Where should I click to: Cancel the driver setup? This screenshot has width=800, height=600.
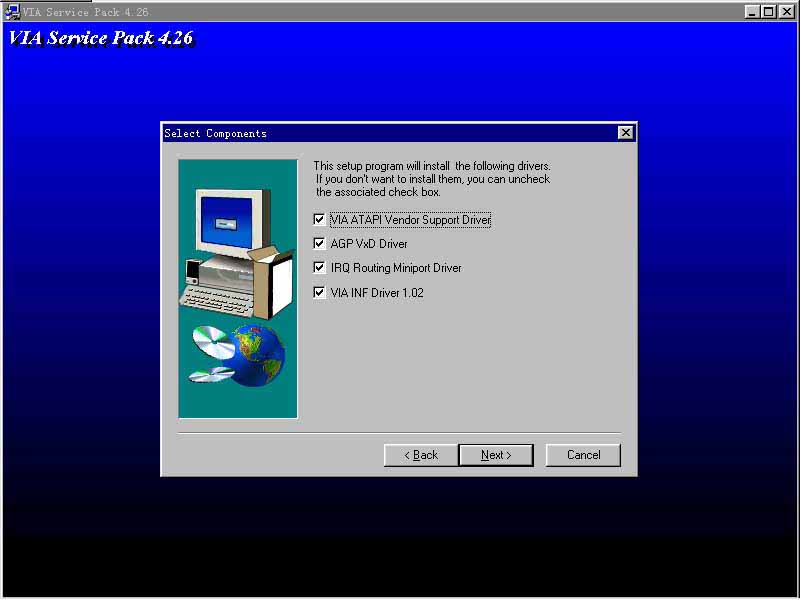(x=583, y=455)
